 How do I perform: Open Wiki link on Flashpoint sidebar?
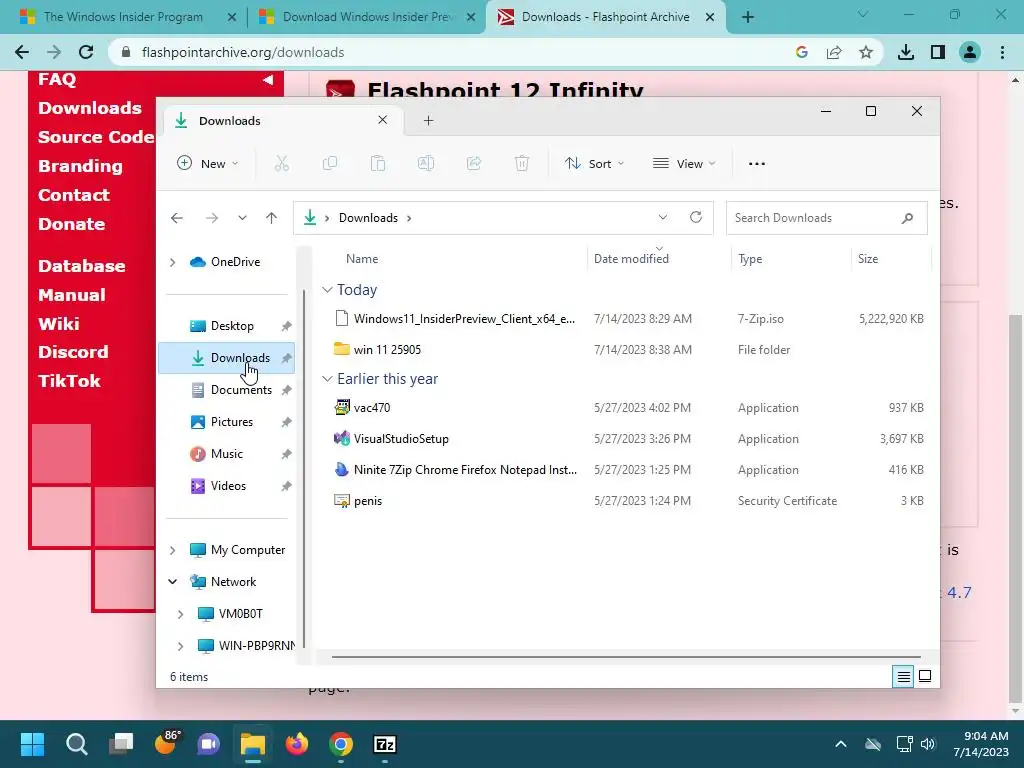[59, 324]
